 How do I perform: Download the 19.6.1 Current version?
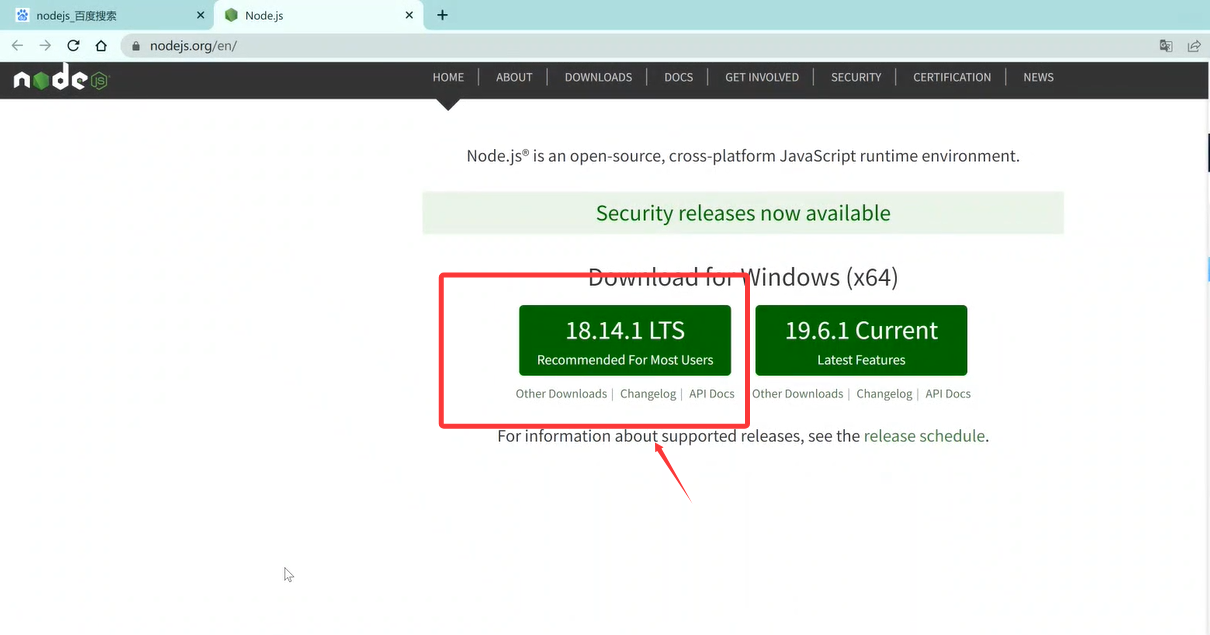(x=861, y=340)
